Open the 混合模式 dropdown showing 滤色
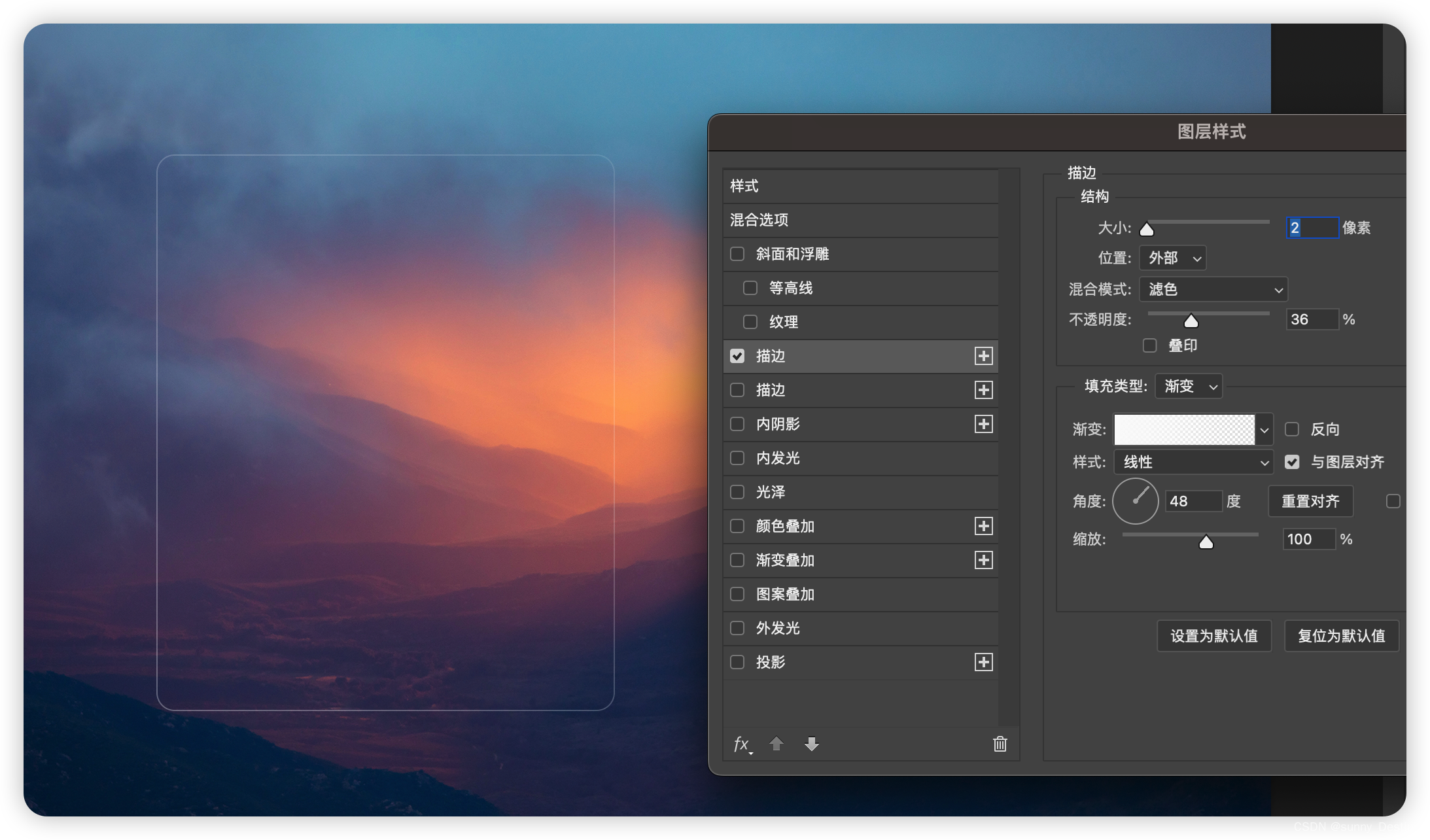 coord(1213,289)
